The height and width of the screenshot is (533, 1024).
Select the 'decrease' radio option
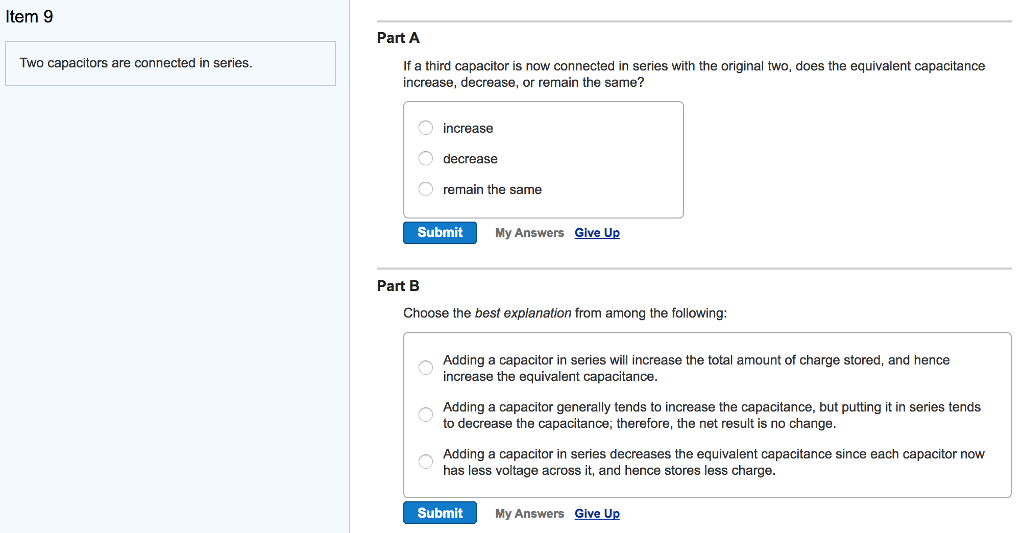pos(426,158)
